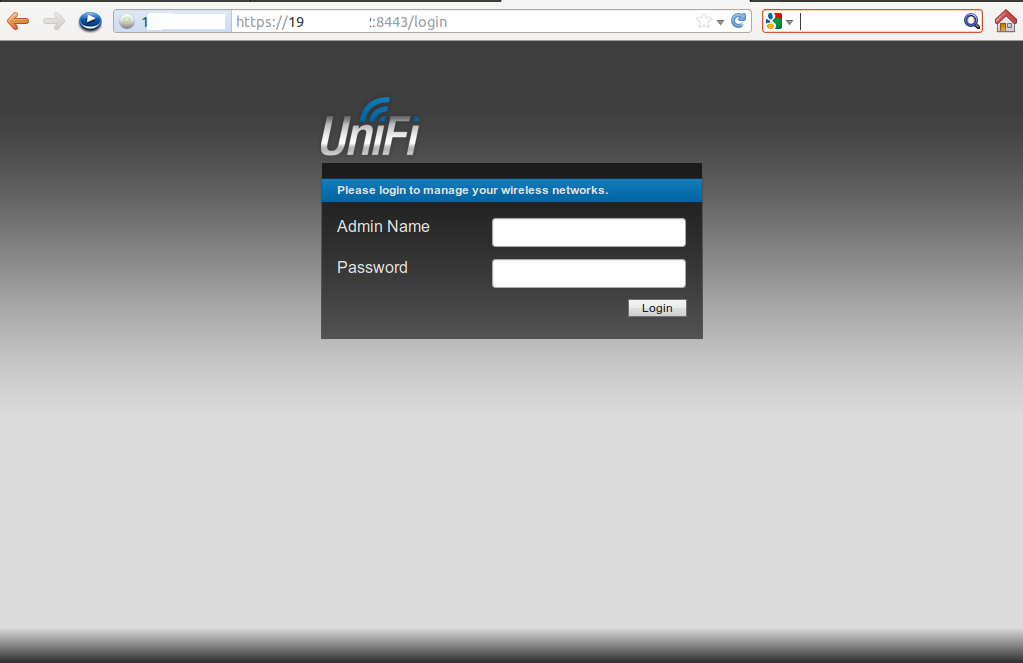Screen dimensions: 1023x663
Task: Bookmark page with the star icon
Action: [x=703, y=22]
